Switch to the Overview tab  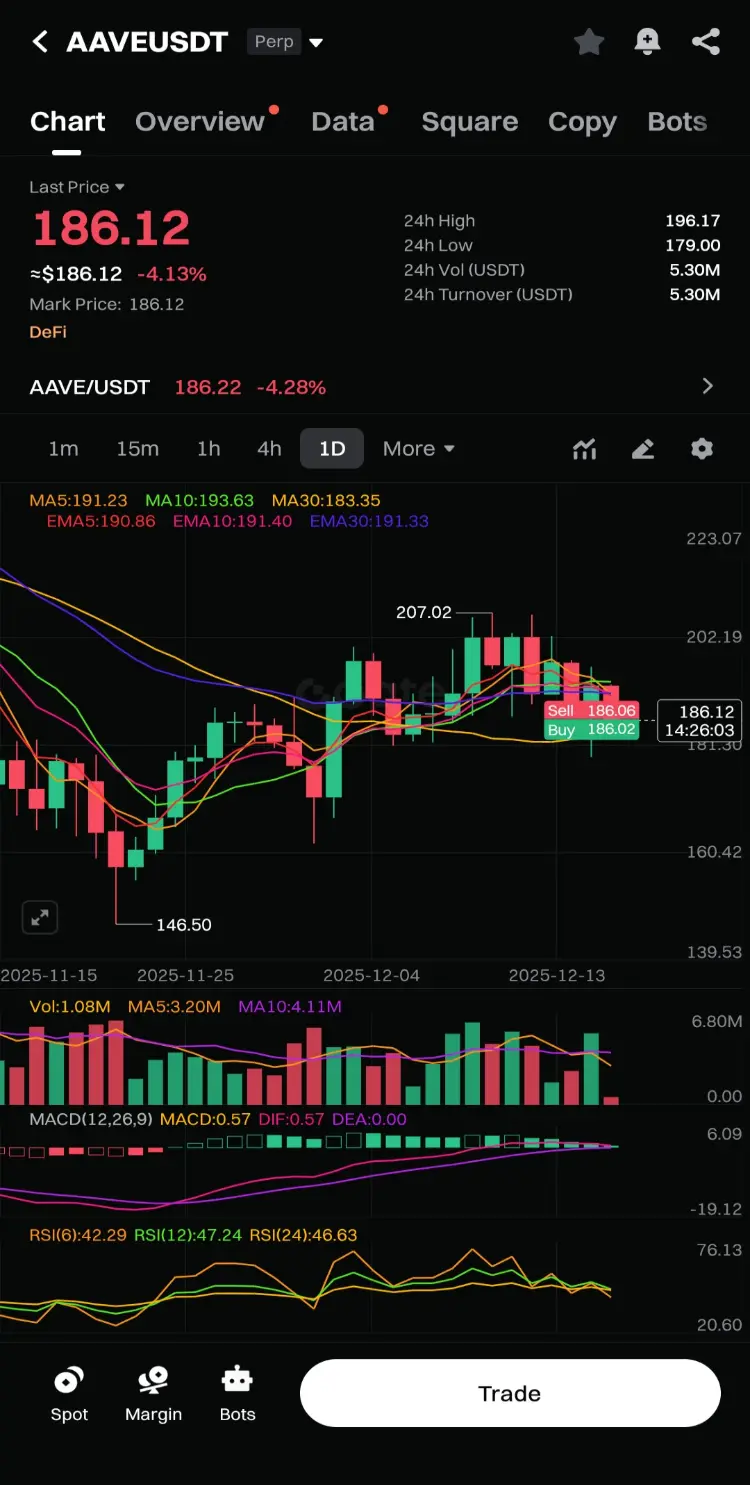(x=200, y=122)
